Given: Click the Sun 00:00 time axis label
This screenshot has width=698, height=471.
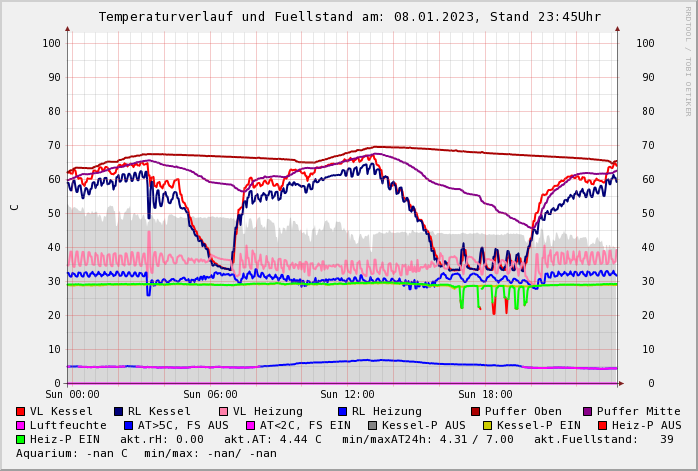Looking at the screenshot, I should point(72,394).
